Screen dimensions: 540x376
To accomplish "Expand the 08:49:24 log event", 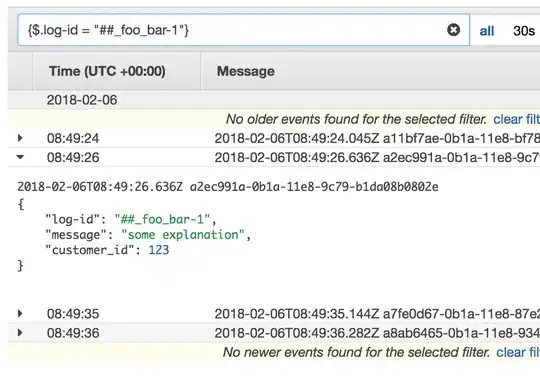I will tap(20, 138).
